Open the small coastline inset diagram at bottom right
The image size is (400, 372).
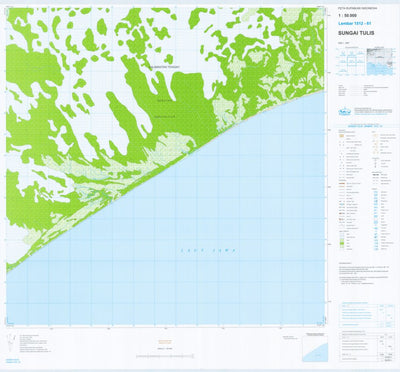coord(315,349)
